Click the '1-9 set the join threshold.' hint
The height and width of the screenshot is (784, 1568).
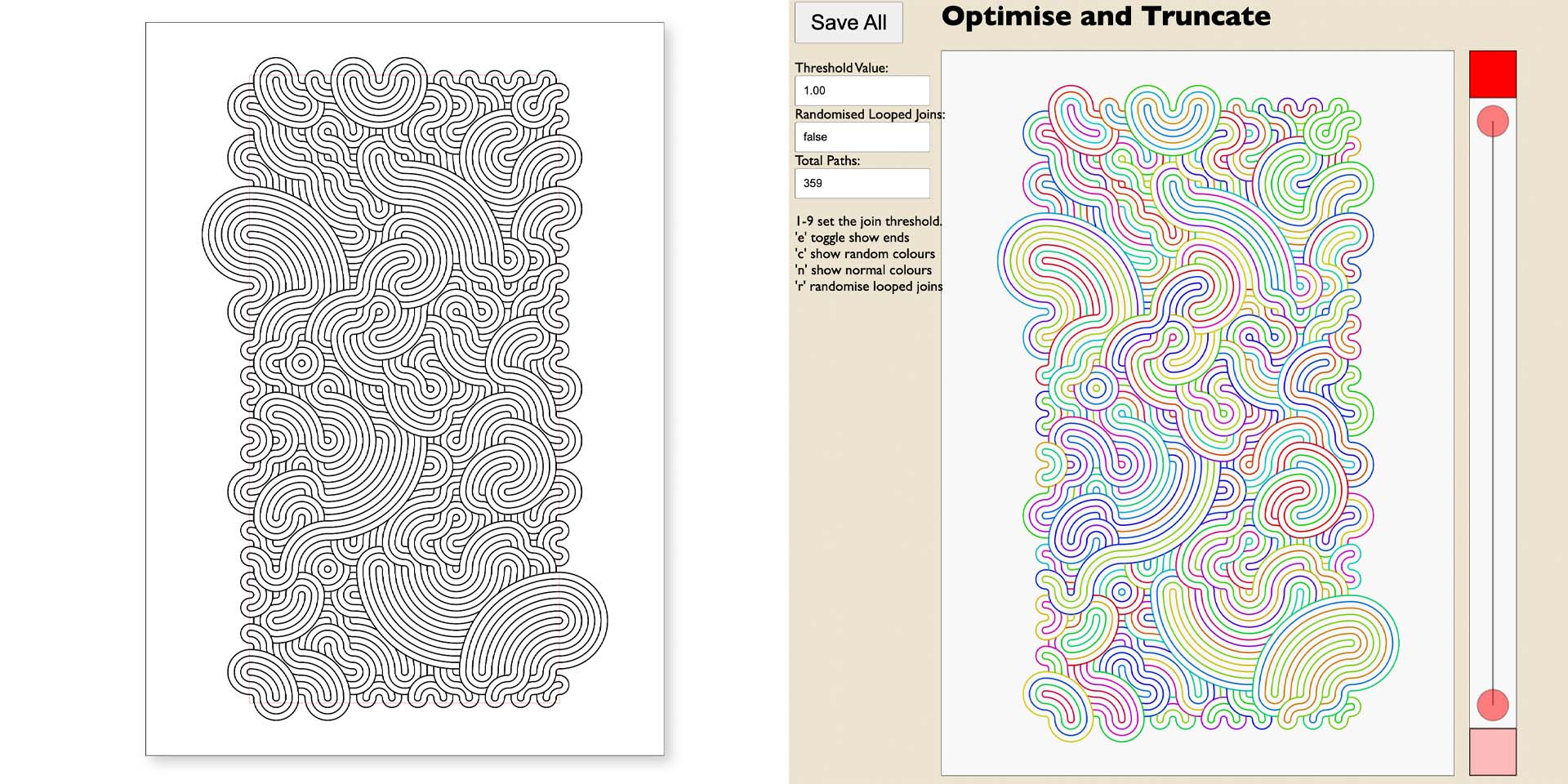tap(868, 221)
